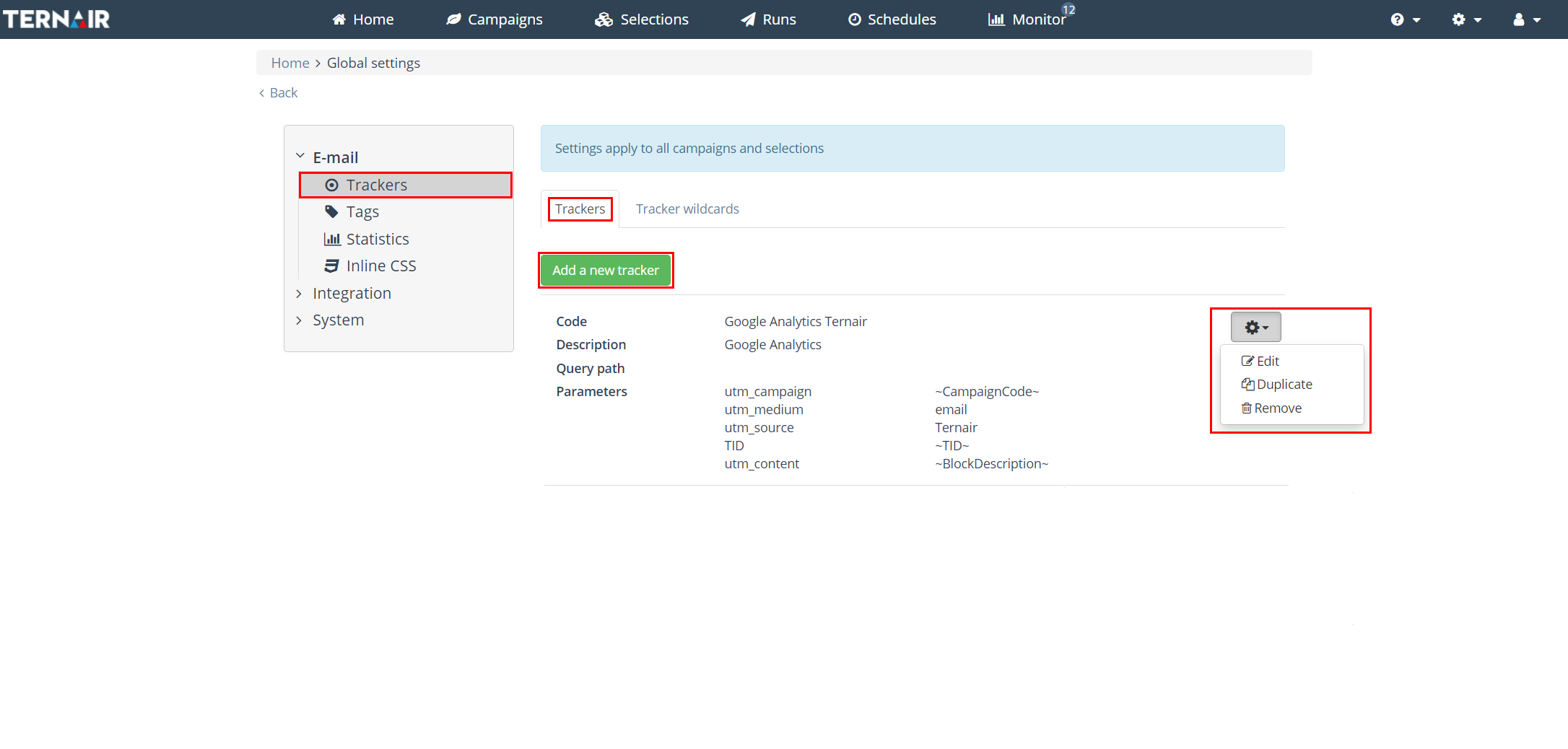Click the Monitor notification badge 12

[x=1068, y=9]
